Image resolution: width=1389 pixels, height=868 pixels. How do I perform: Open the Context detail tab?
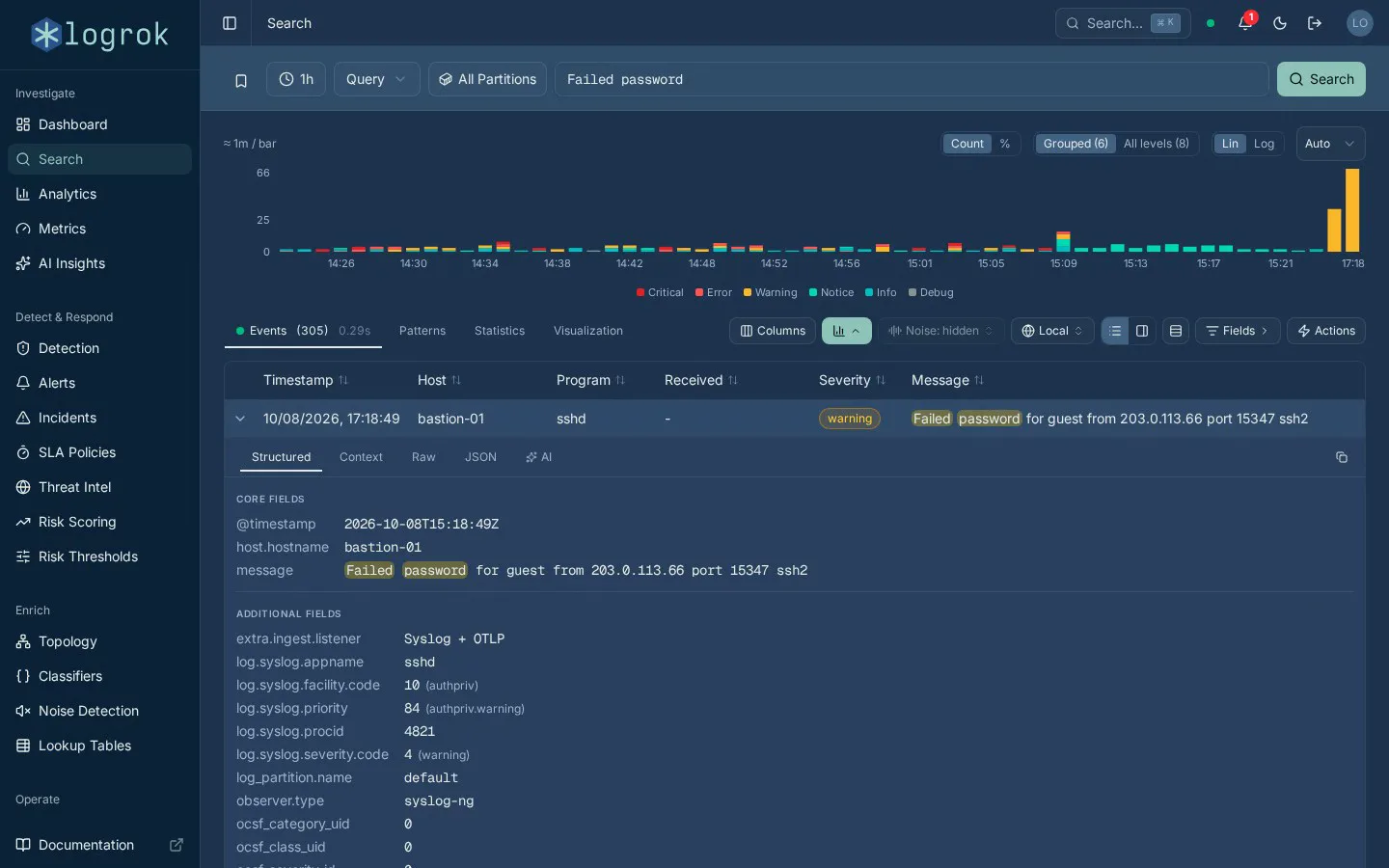pos(361,457)
